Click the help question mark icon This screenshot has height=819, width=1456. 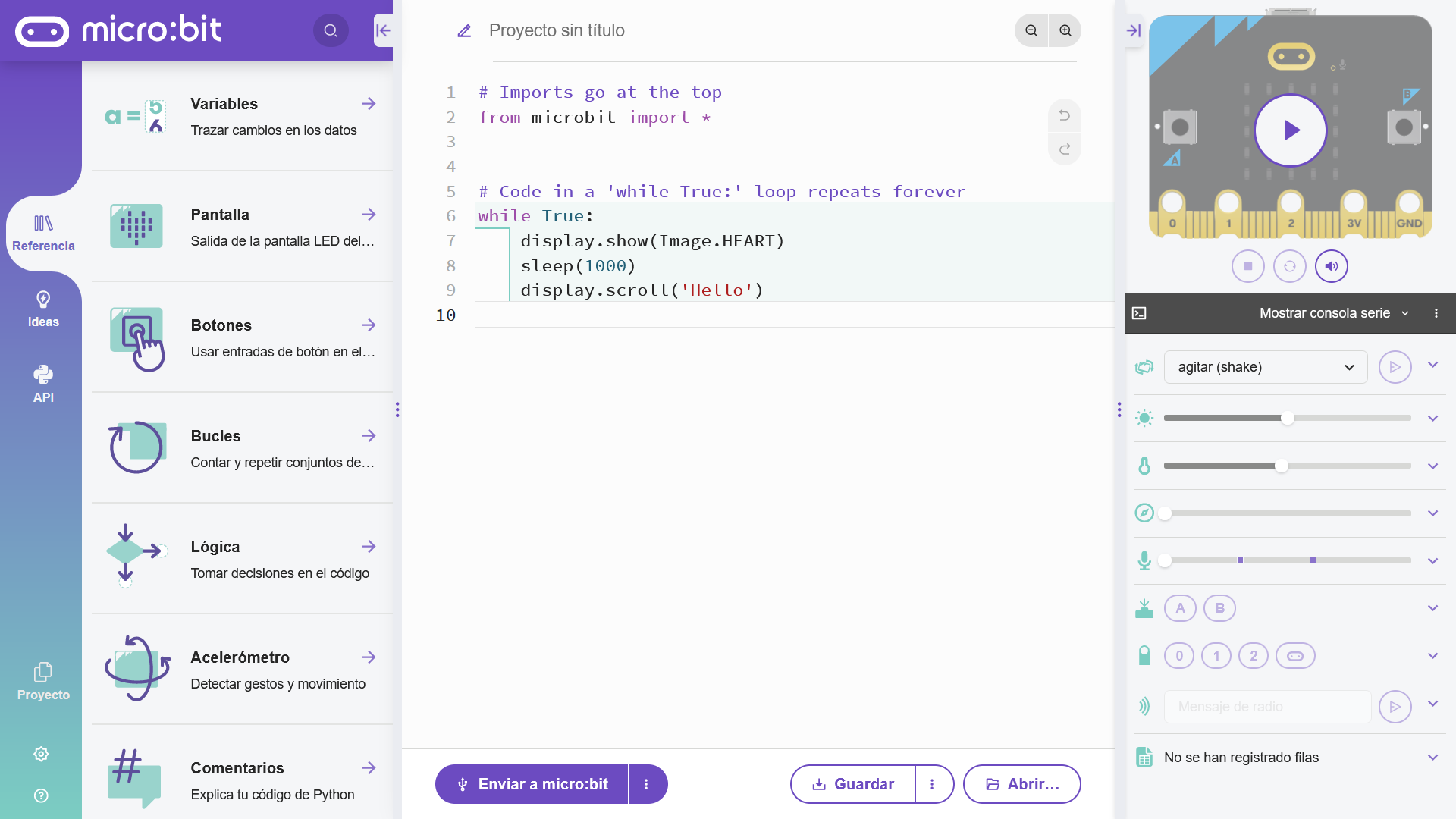tap(41, 795)
